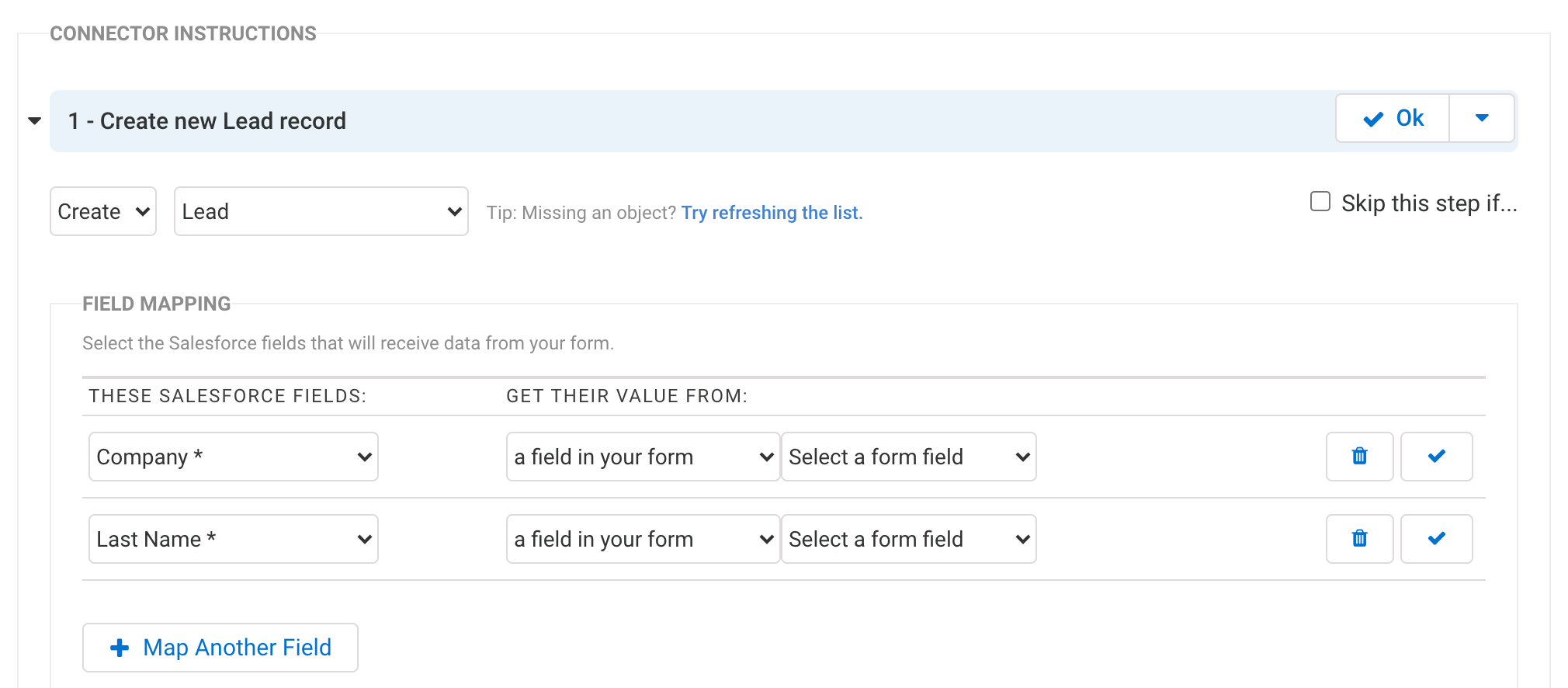Confirm the Company mapping with checkmark button
Screen dimensions: 1568x688
pyautogui.click(x=1436, y=457)
